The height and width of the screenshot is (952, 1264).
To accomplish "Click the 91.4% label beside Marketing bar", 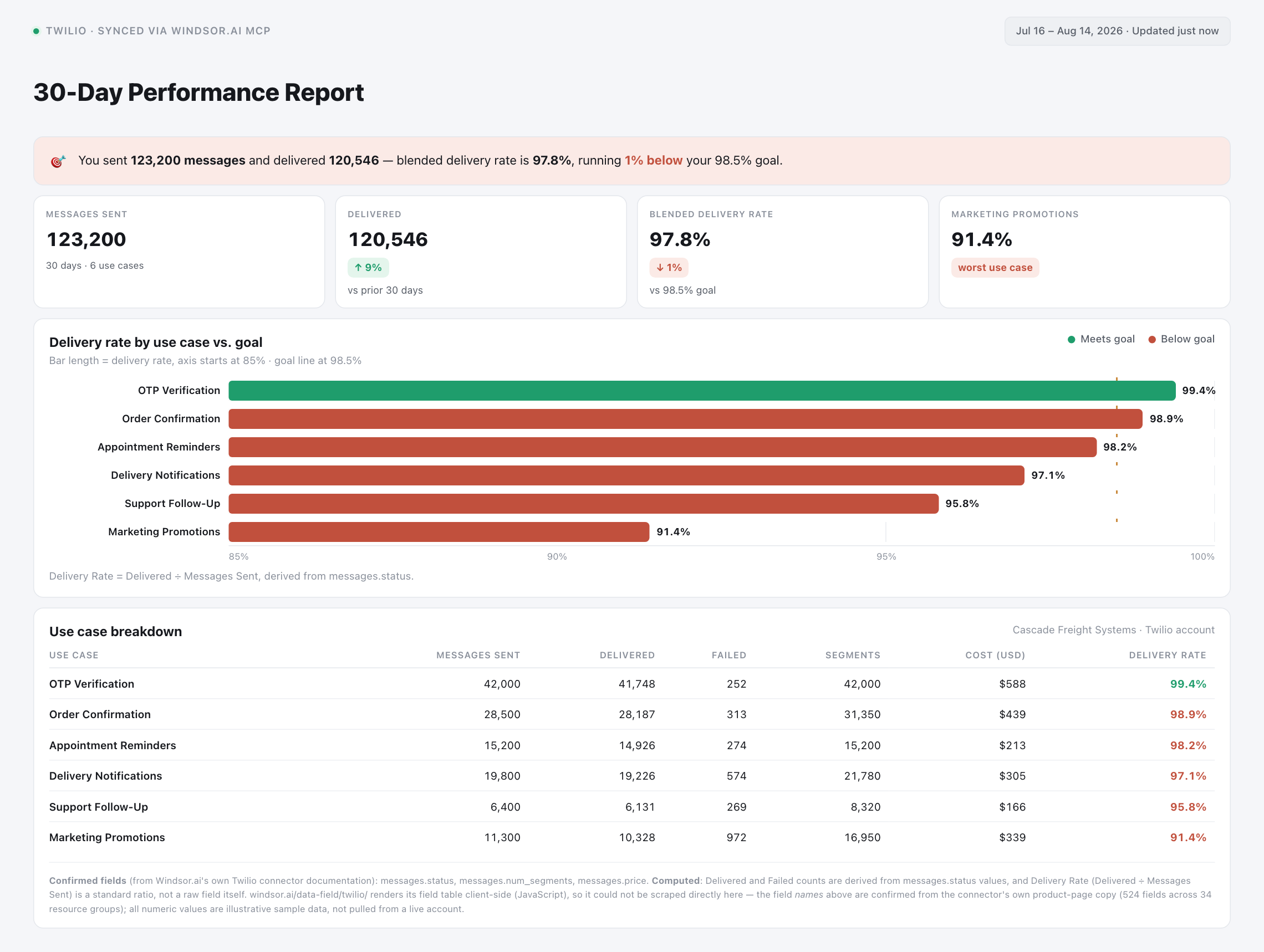I will pyautogui.click(x=673, y=531).
